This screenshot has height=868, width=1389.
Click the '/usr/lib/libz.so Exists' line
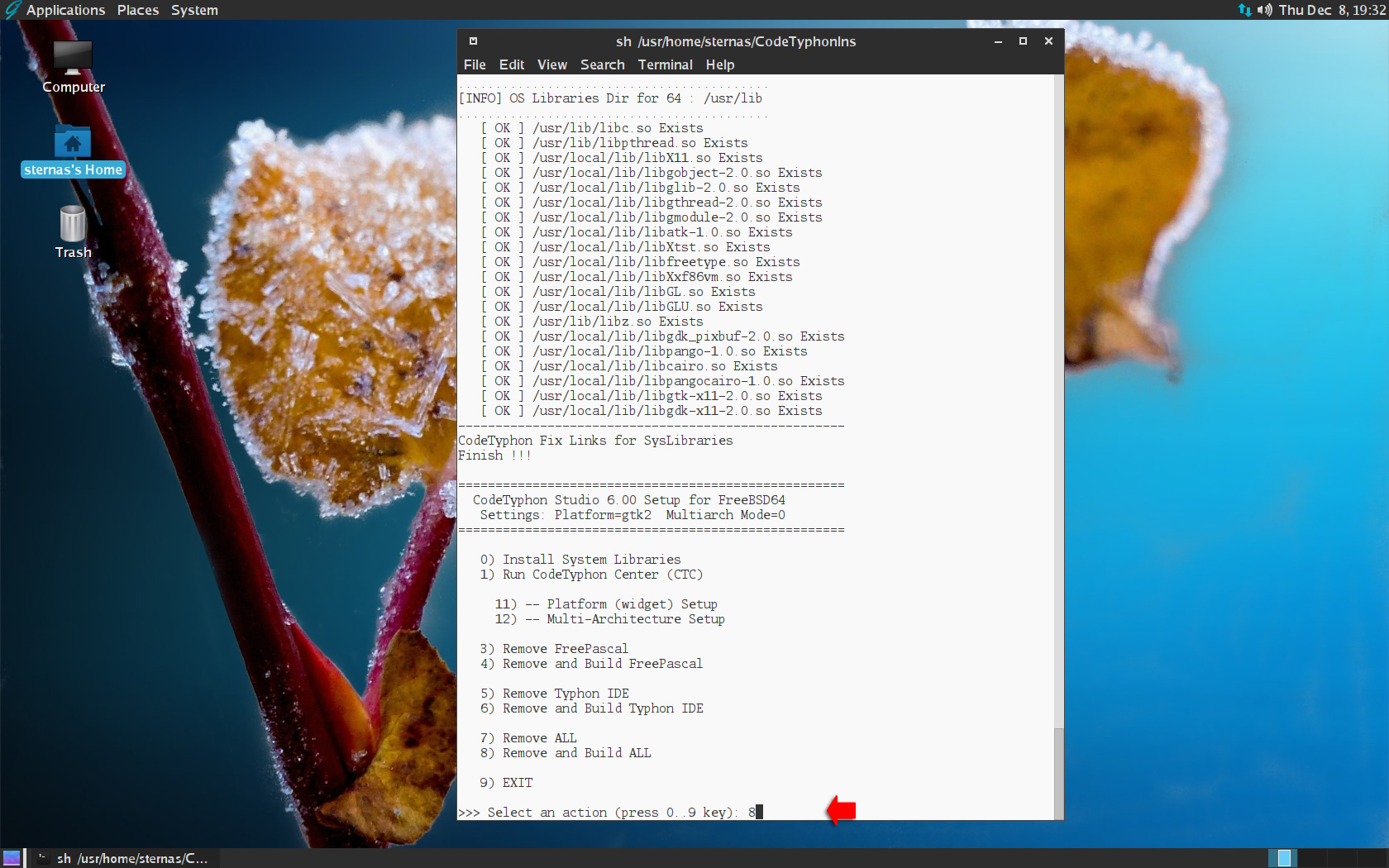tap(592, 322)
